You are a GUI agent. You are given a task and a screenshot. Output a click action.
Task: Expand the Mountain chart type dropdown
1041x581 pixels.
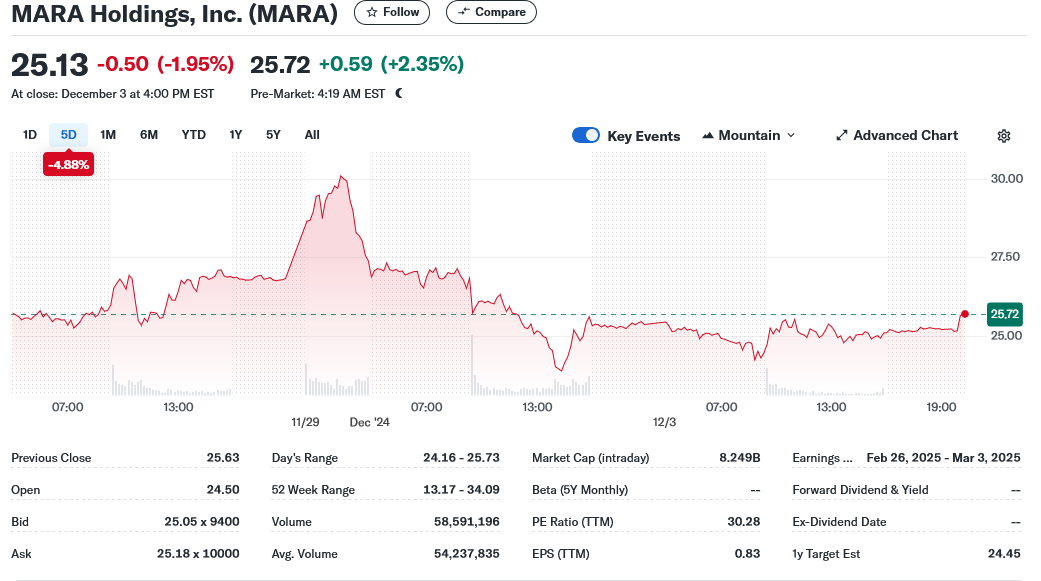[748, 135]
